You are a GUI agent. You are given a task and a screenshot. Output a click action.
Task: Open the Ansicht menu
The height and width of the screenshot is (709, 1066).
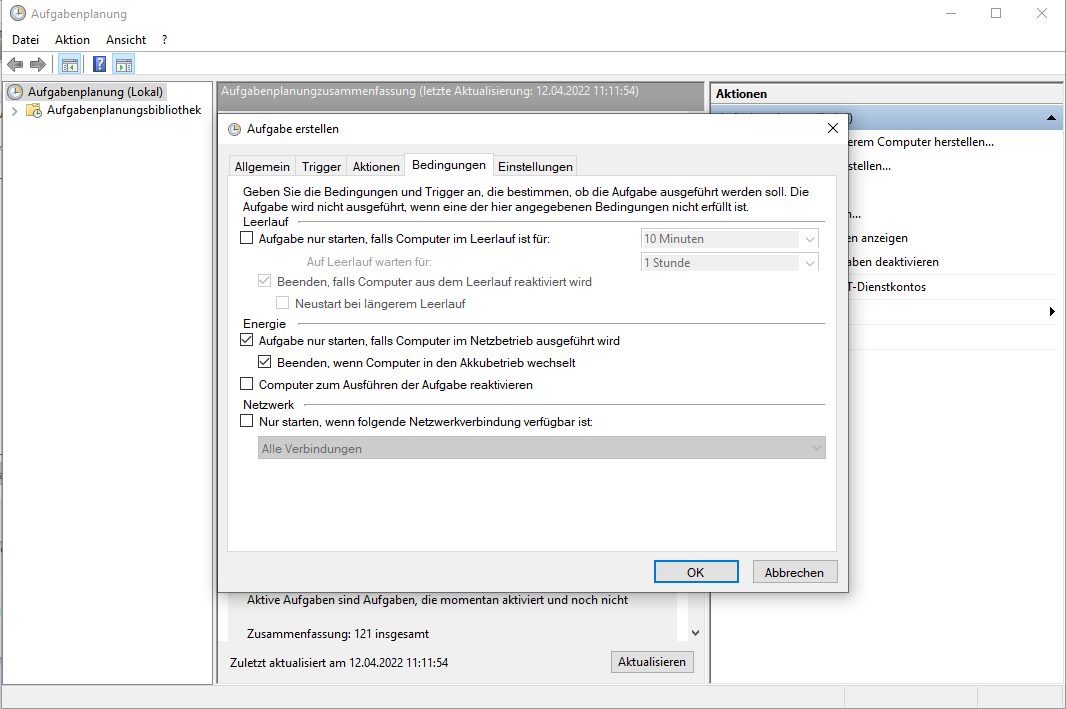tap(126, 40)
